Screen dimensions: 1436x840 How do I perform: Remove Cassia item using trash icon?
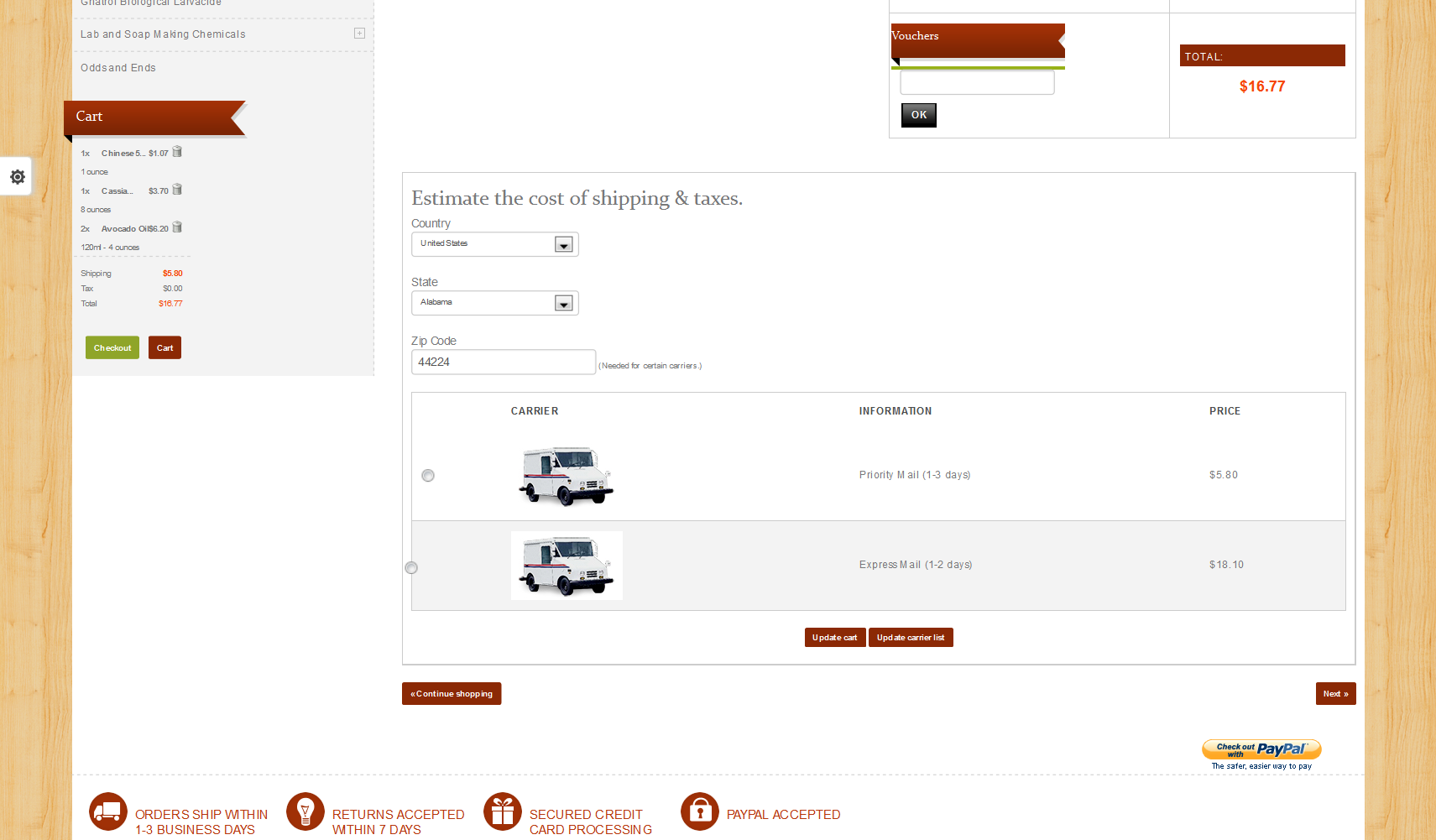(x=177, y=190)
